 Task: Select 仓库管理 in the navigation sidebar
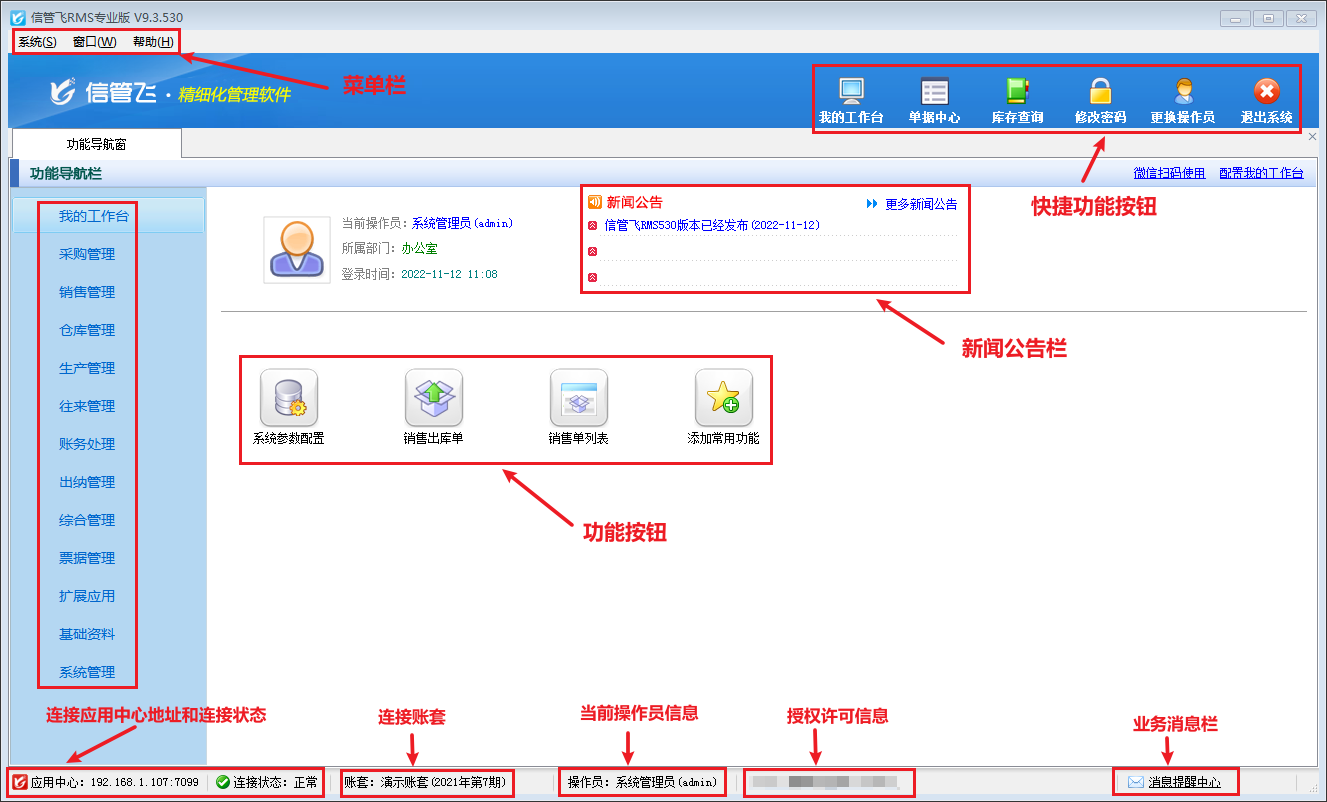click(x=87, y=330)
